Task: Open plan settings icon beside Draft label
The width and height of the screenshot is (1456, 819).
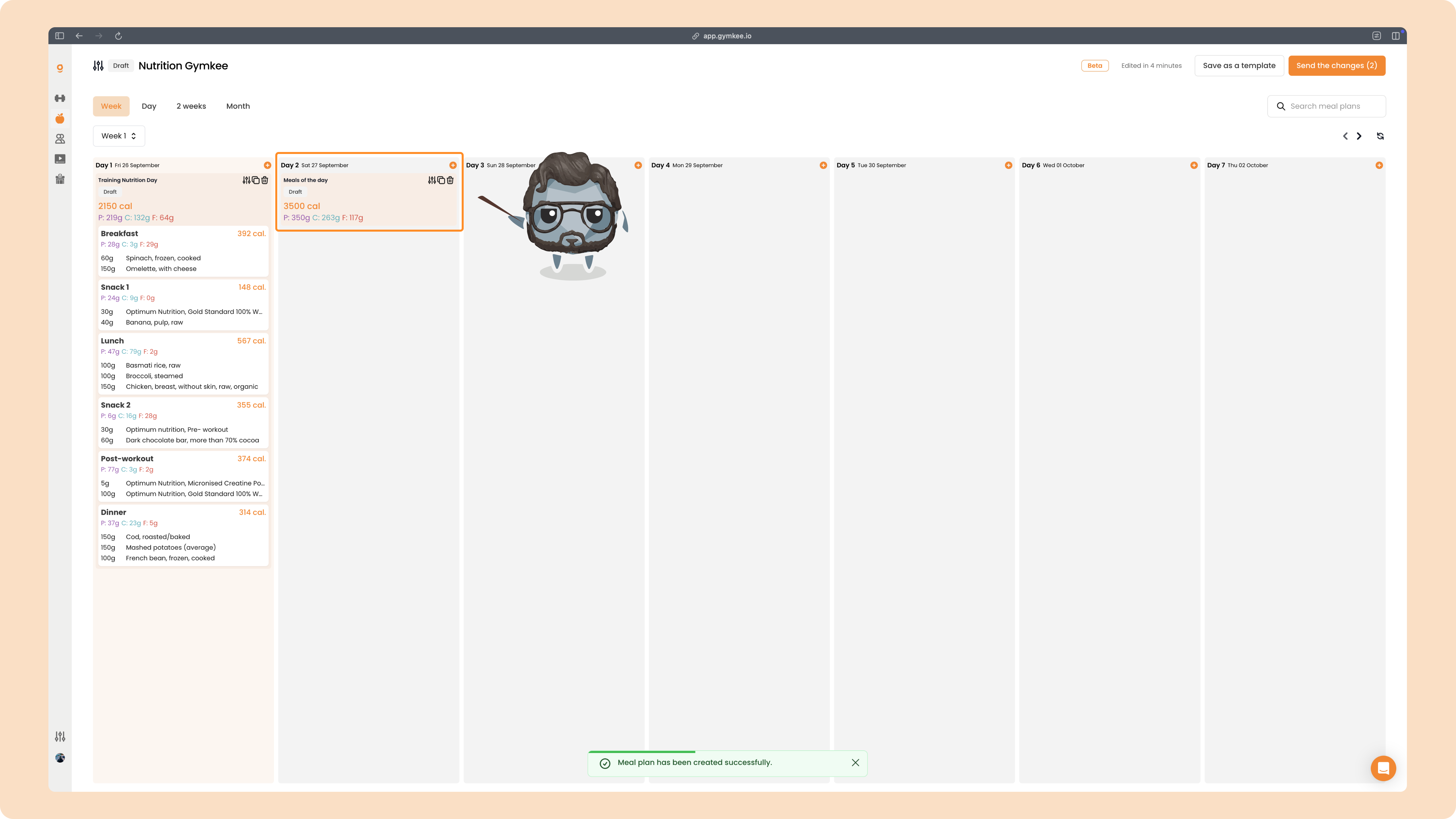Action: tap(99, 66)
